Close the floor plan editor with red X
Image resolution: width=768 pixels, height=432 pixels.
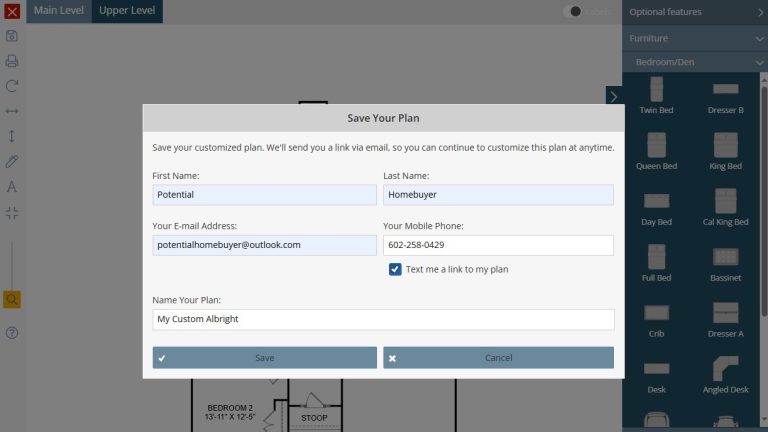pyautogui.click(x=12, y=11)
